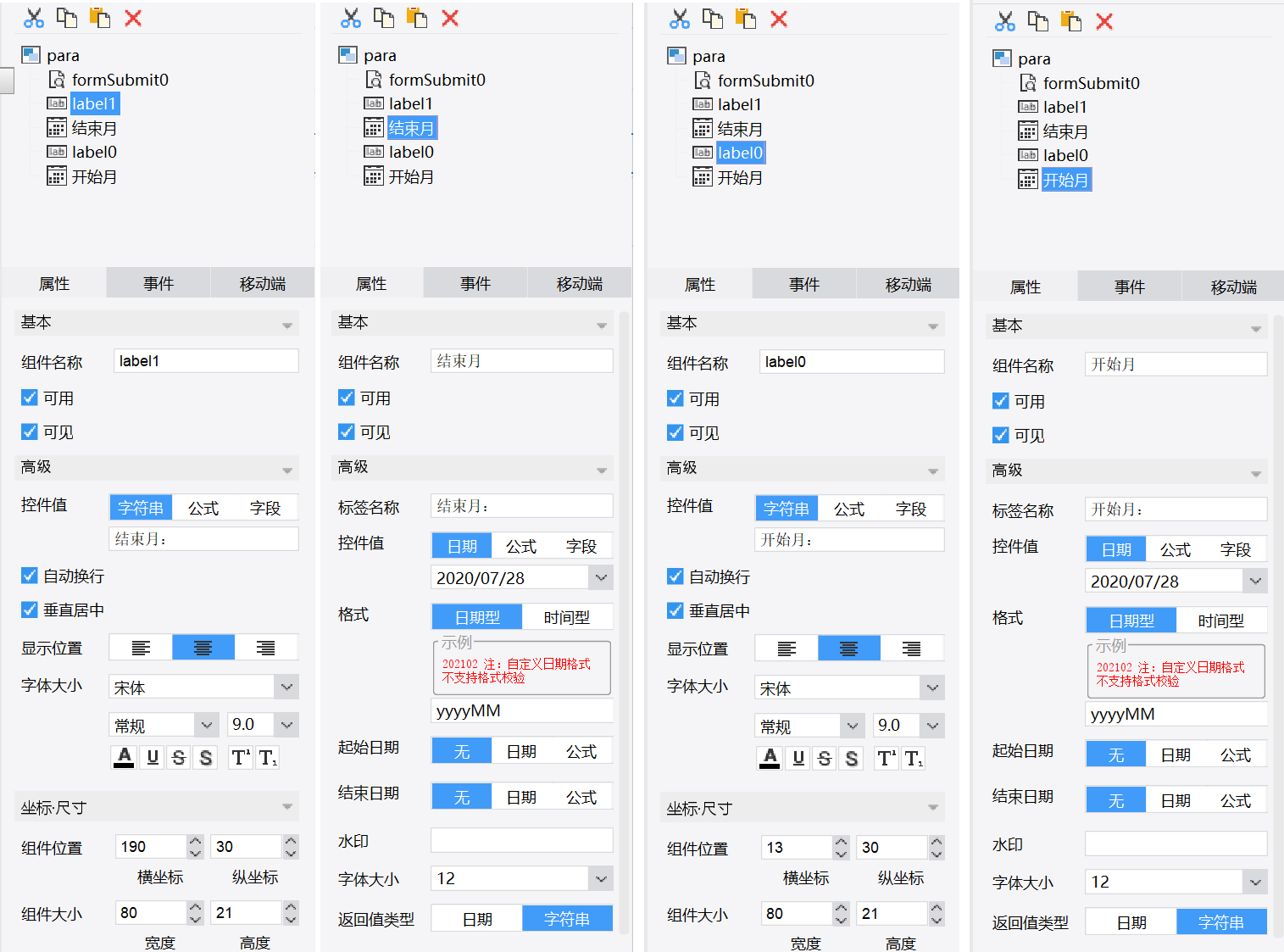This screenshot has width=1284, height=952.
Task: Click the paste icon in 开始月 panel
Action: point(1071,21)
